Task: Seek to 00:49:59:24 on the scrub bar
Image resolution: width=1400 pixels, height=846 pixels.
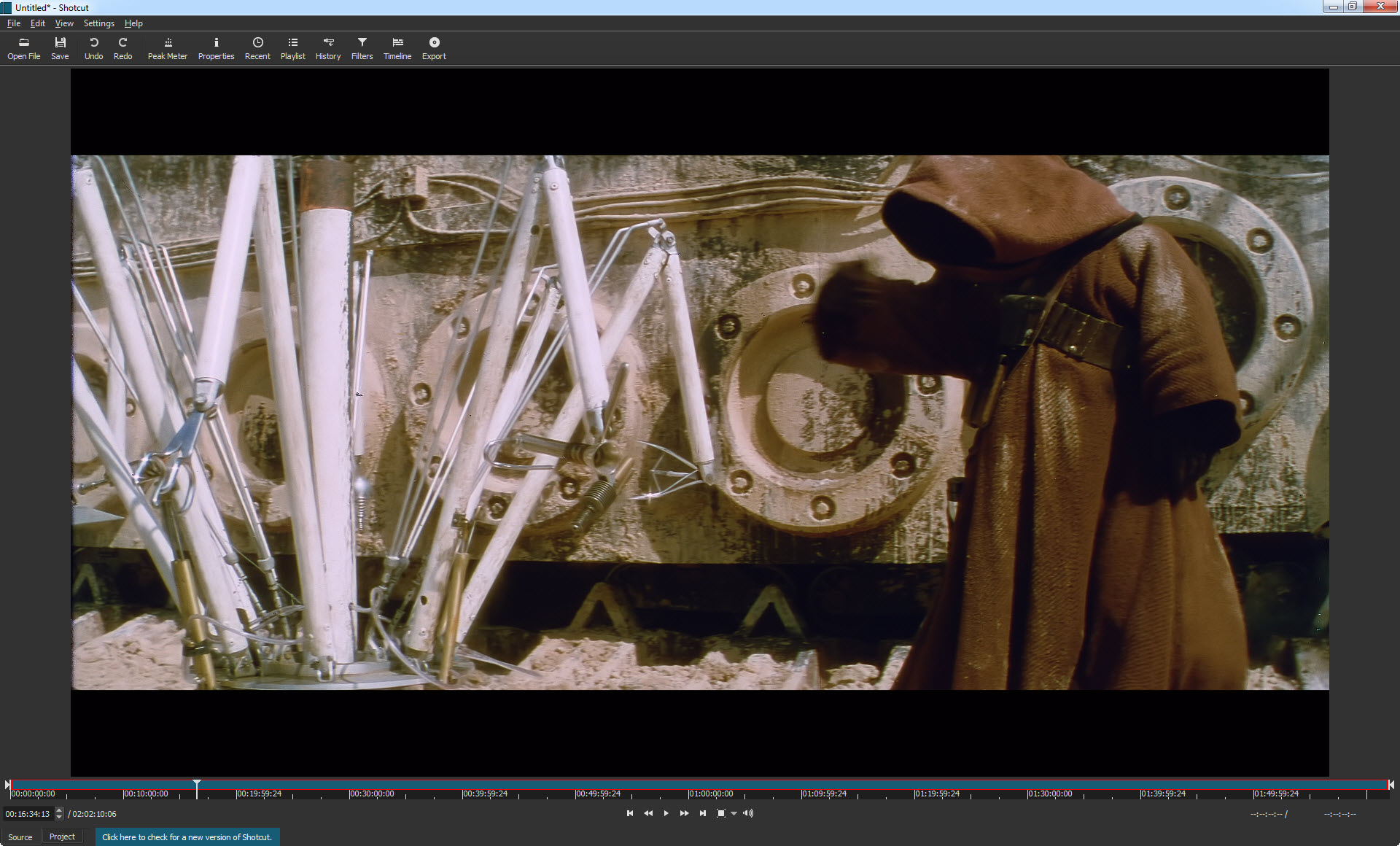Action: coord(597,793)
